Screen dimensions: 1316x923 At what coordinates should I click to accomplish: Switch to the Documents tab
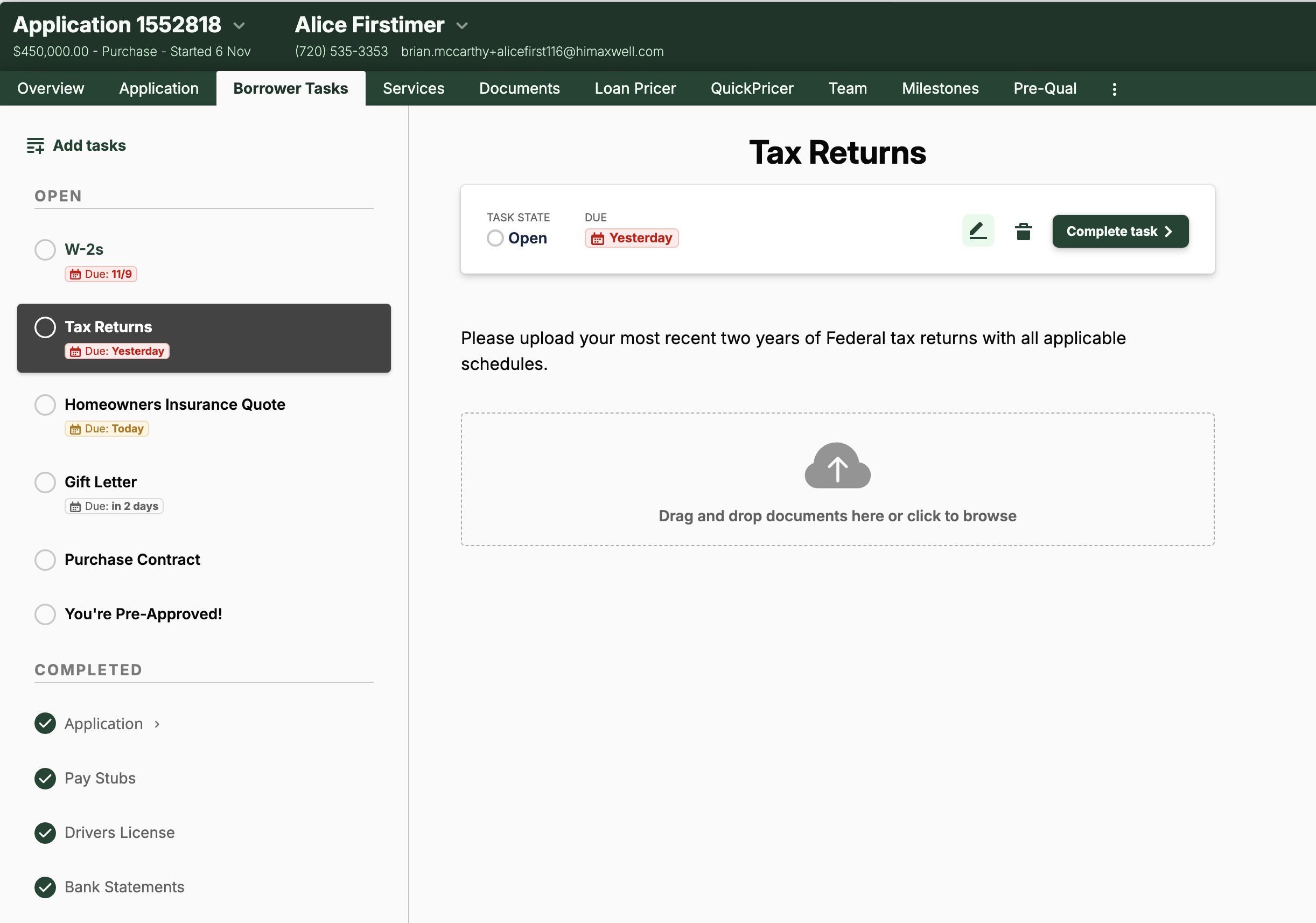tap(519, 88)
